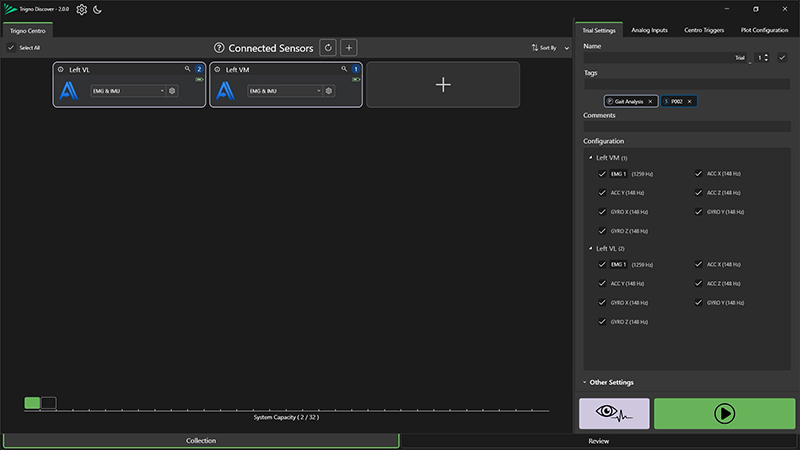Screen dimensions: 800x450
Task: Refresh the connected sensors list
Action: coord(328,48)
